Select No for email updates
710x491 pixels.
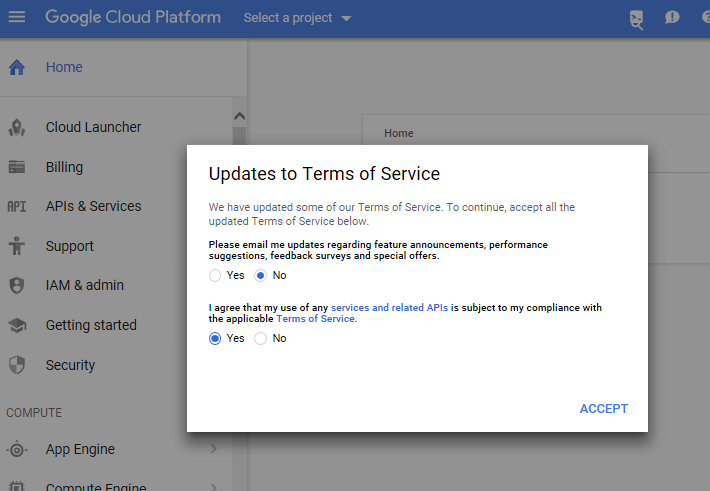coord(260,275)
